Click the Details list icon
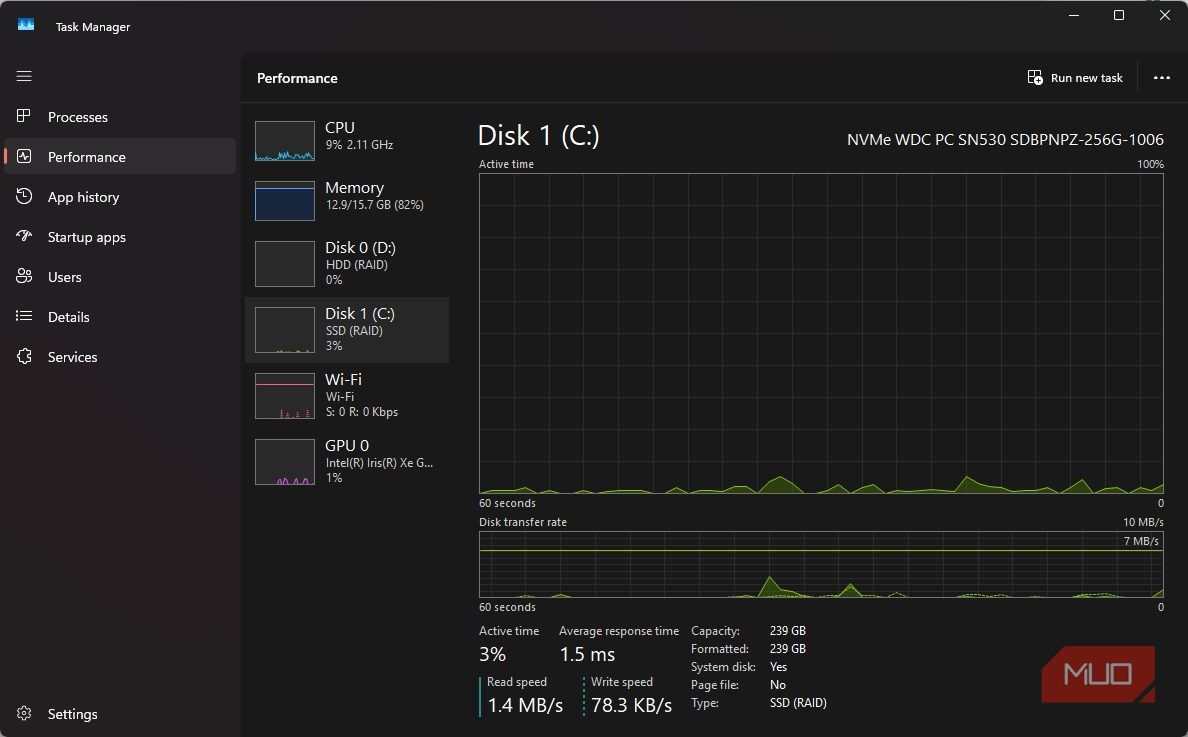The image size is (1188, 737). click(x=23, y=316)
